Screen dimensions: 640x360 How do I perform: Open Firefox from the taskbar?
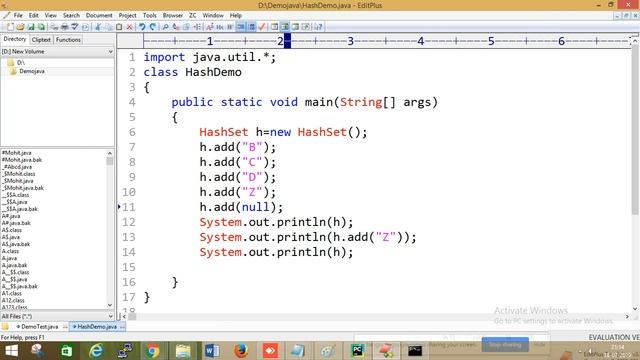click(241, 351)
